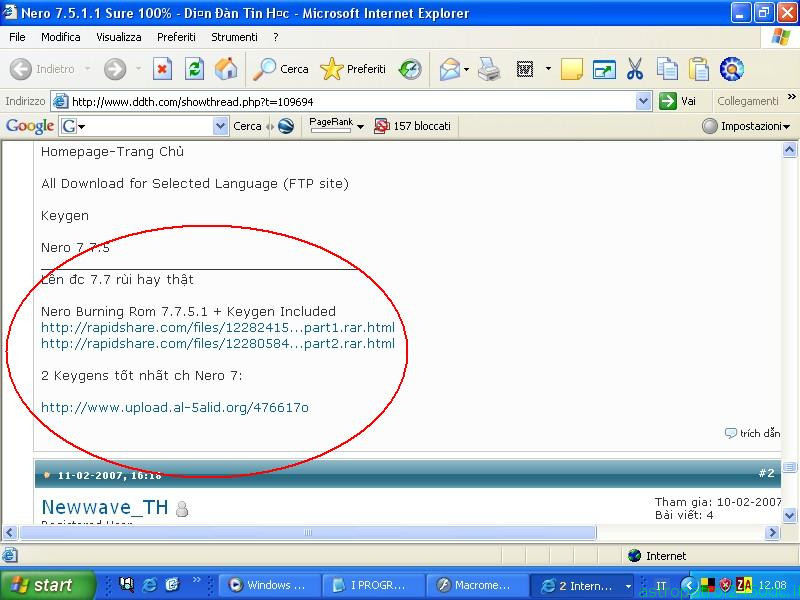The image size is (800, 600).
Task: Click the 157 bloccati popup blocker button
Action: tap(413, 126)
